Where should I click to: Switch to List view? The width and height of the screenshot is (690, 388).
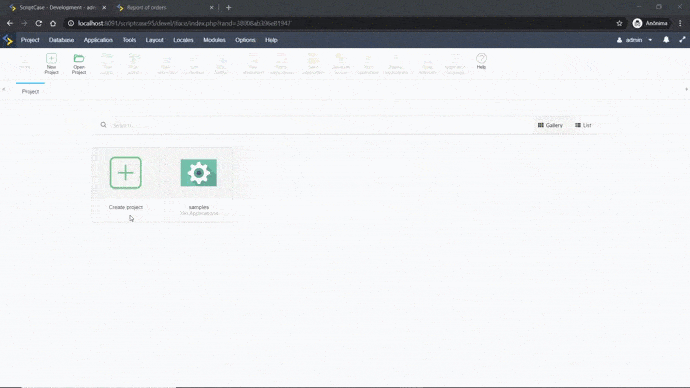(583, 125)
